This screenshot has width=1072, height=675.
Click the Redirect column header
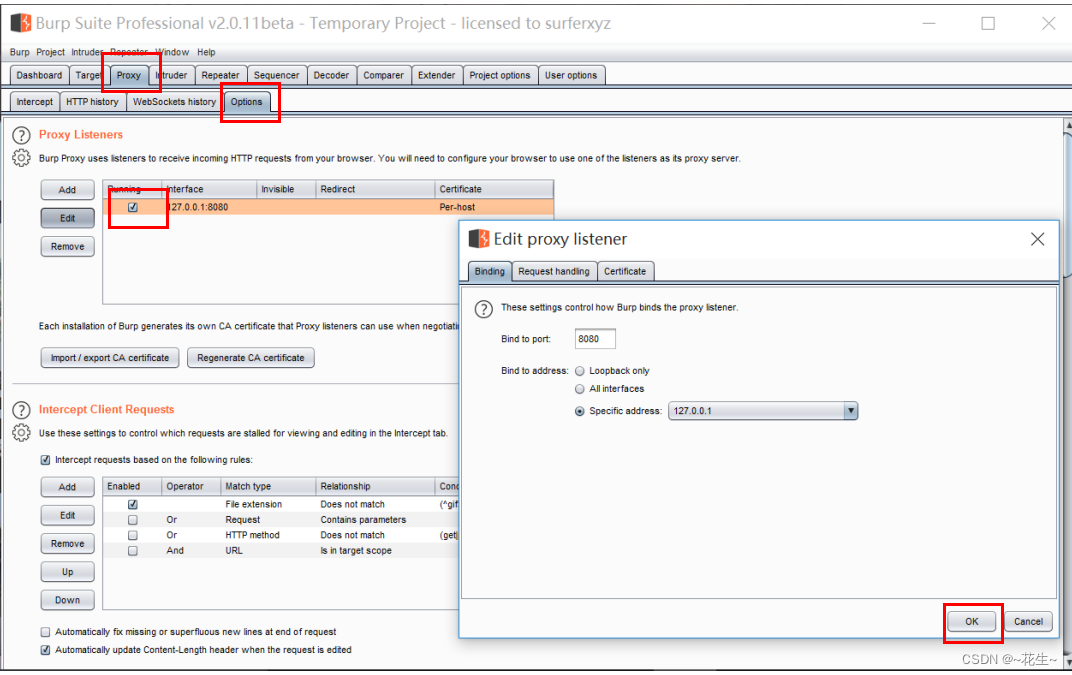pyautogui.click(x=375, y=189)
